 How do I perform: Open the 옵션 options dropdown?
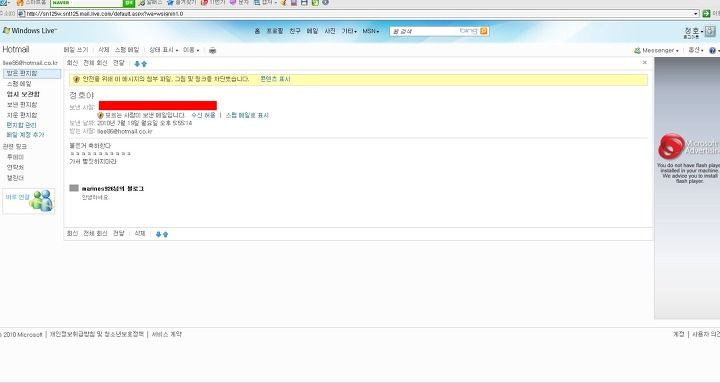[x=696, y=50]
